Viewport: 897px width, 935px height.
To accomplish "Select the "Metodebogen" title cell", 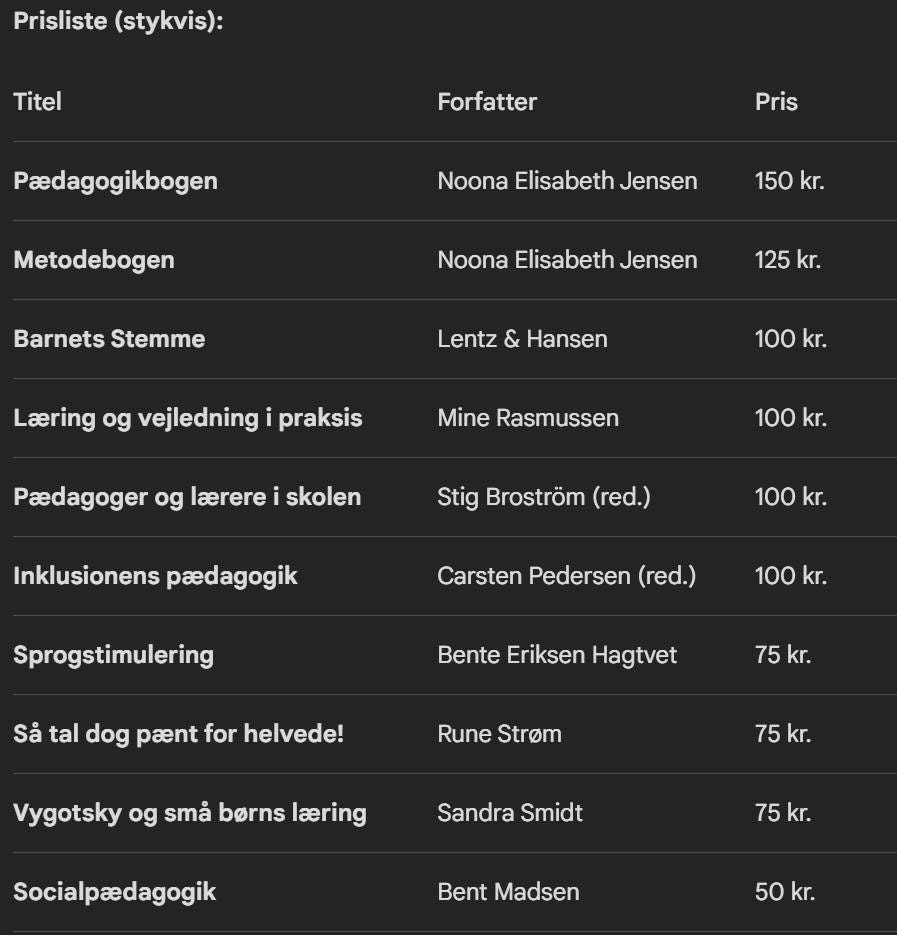I will 94,260.
